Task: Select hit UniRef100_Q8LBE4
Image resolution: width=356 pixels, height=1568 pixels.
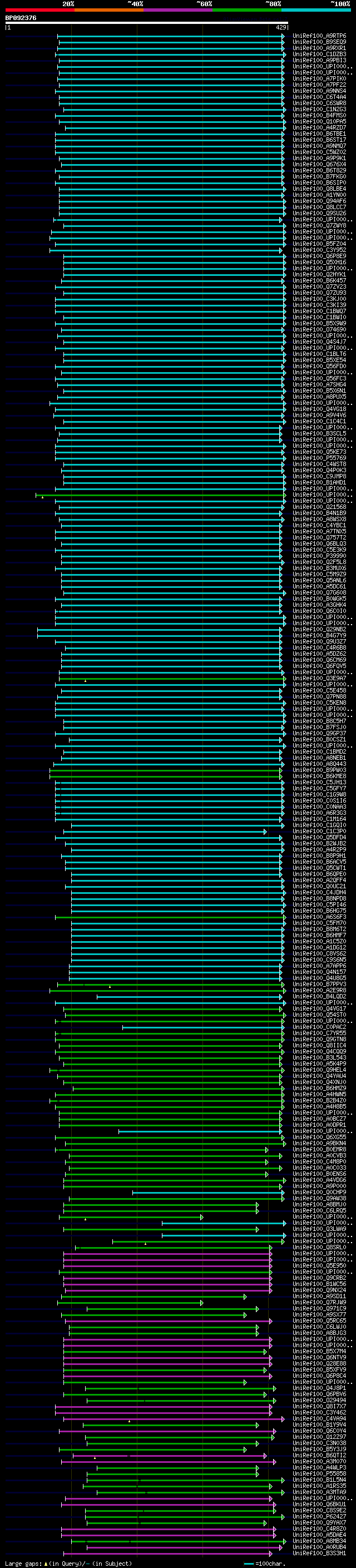Action: [x=319, y=189]
